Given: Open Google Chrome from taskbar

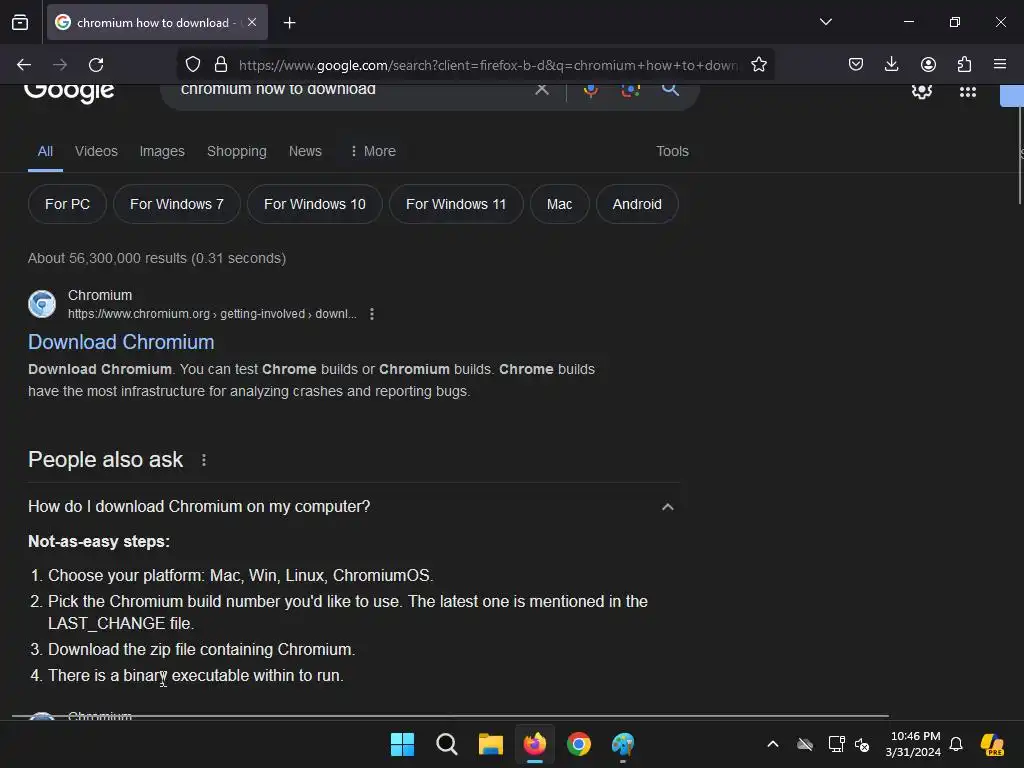Looking at the screenshot, I should [579, 744].
